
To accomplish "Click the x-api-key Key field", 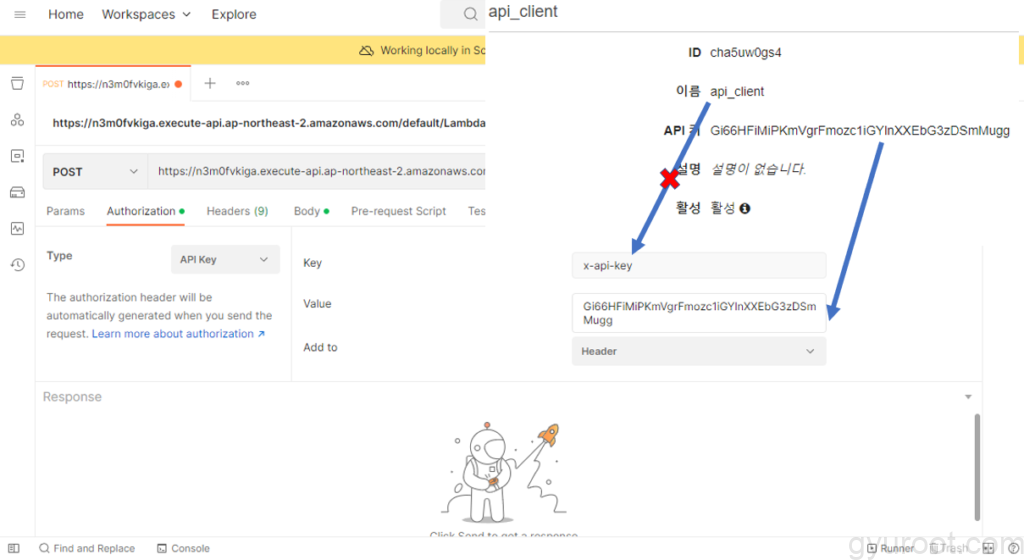I will tap(698, 266).
